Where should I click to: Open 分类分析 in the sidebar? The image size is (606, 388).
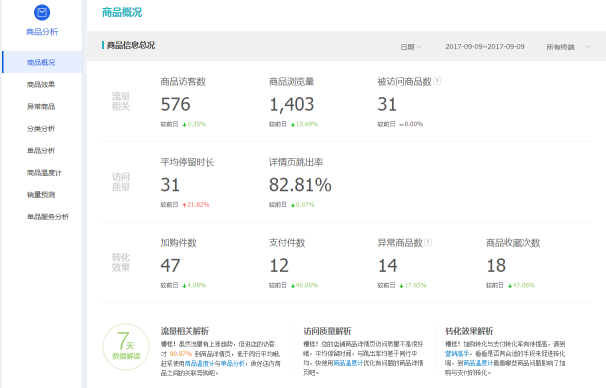[41, 128]
